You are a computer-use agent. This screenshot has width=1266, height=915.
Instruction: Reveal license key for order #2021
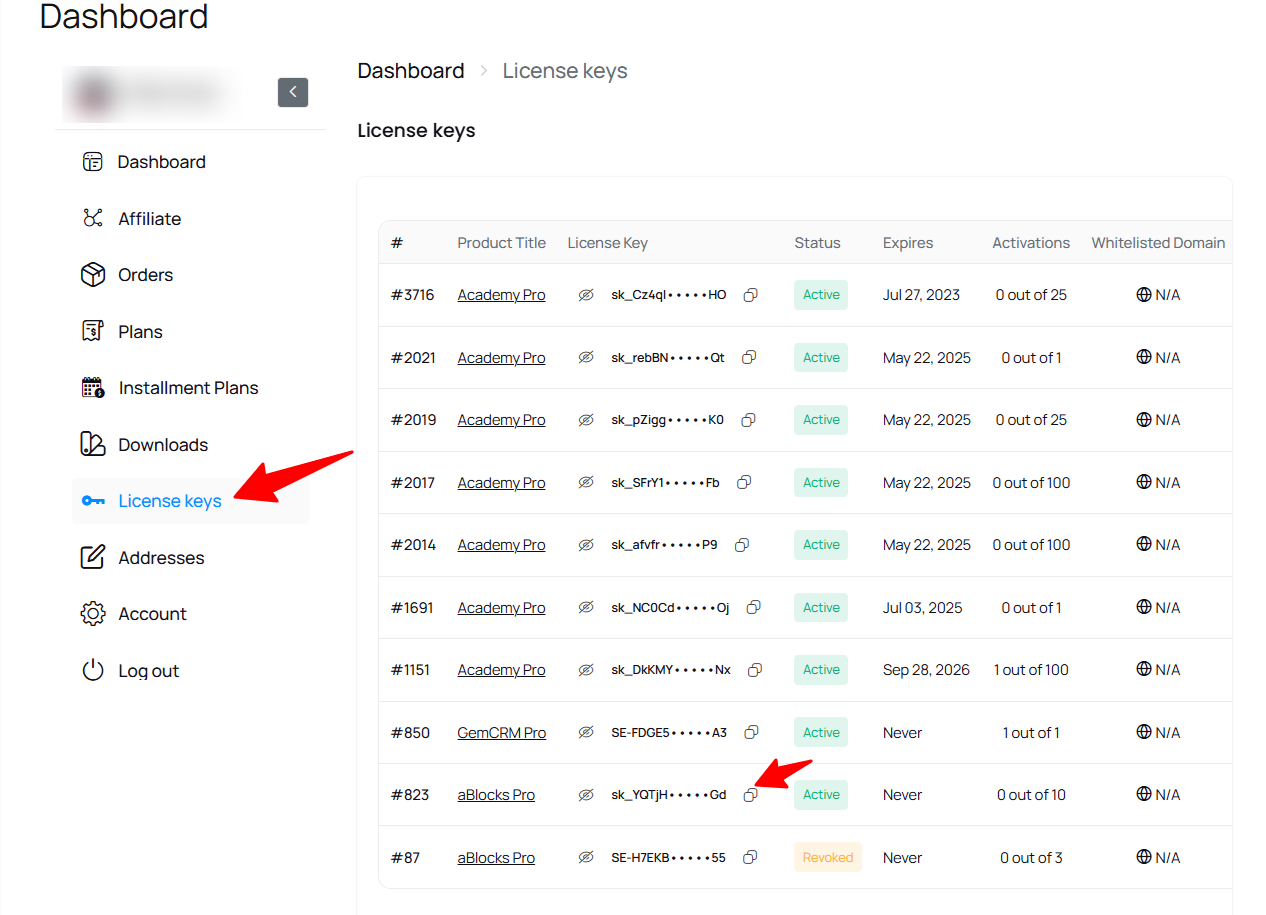tap(586, 358)
